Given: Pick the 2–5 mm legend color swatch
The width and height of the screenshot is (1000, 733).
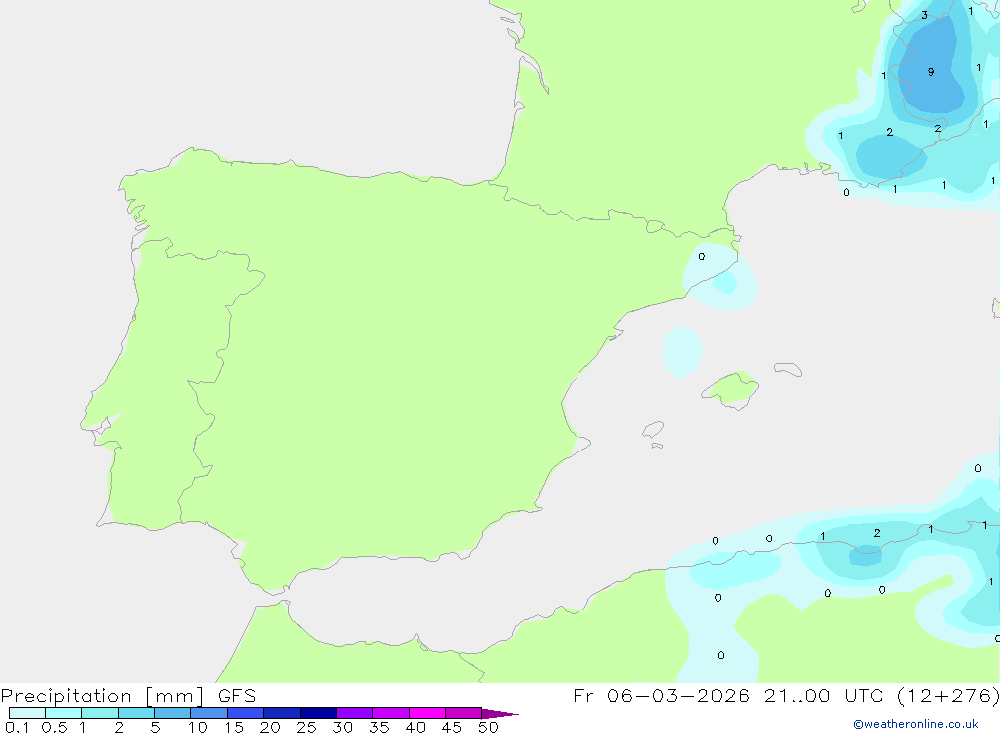Looking at the screenshot, I should (136, 713).
